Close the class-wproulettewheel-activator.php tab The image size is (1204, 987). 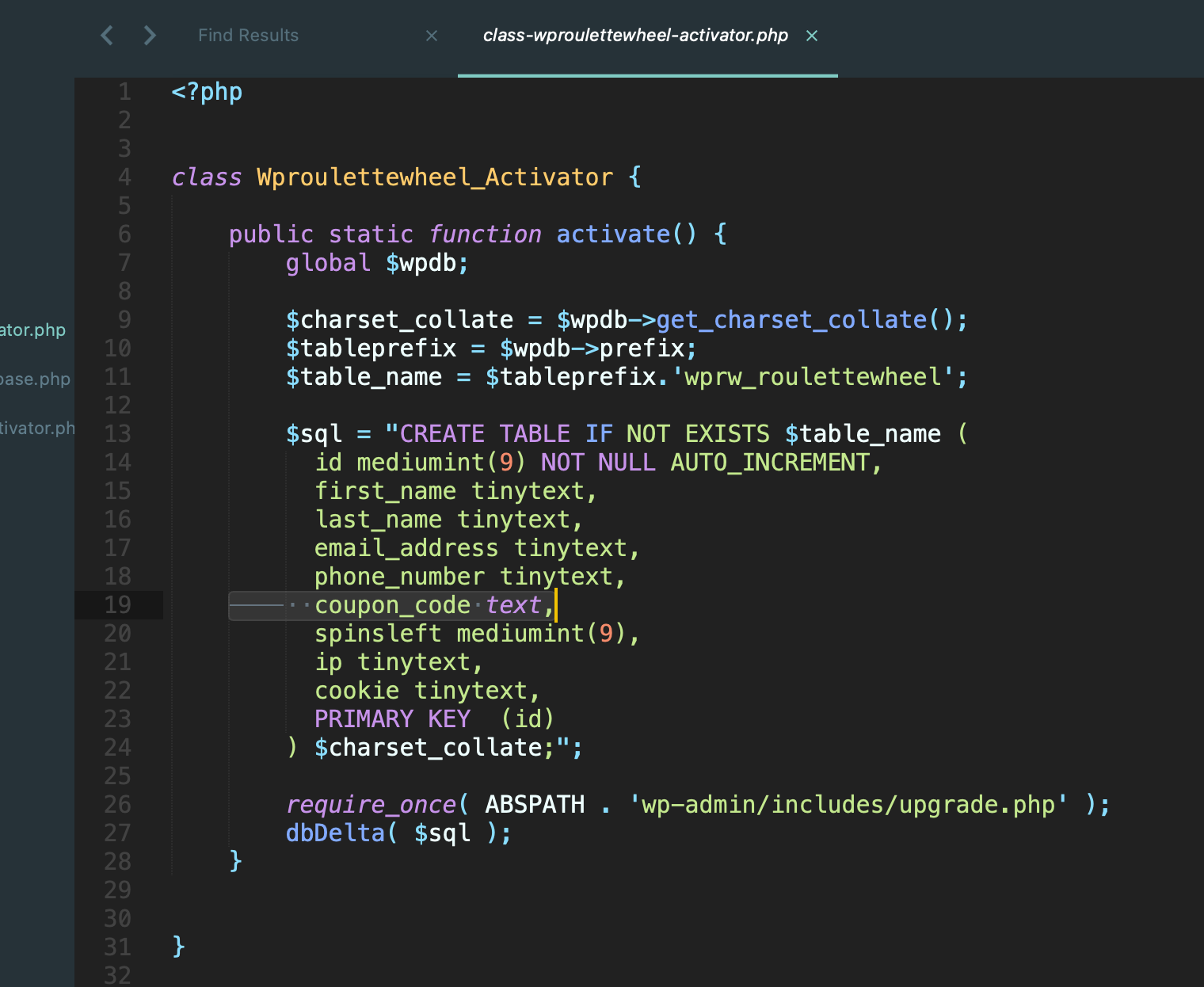click(812, 35)
